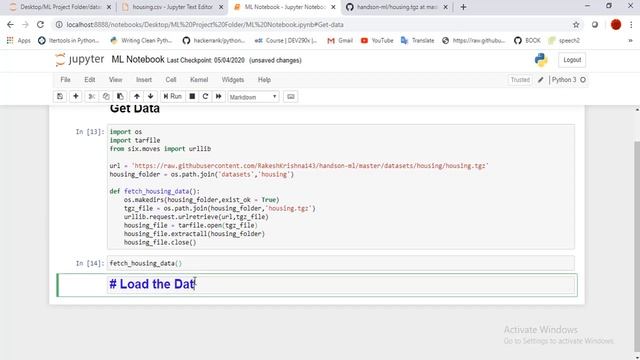Click the '# Load the Dat' markdown cell

[342, 284]
